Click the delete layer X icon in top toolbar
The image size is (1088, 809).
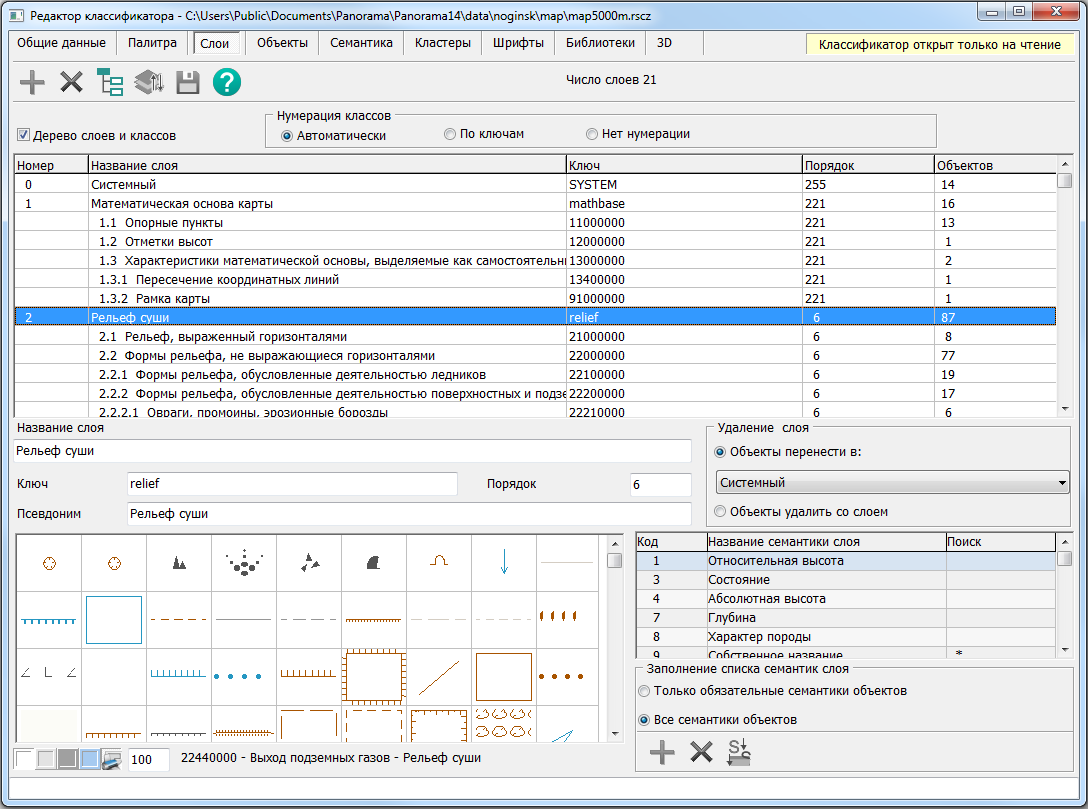point(71,82)
